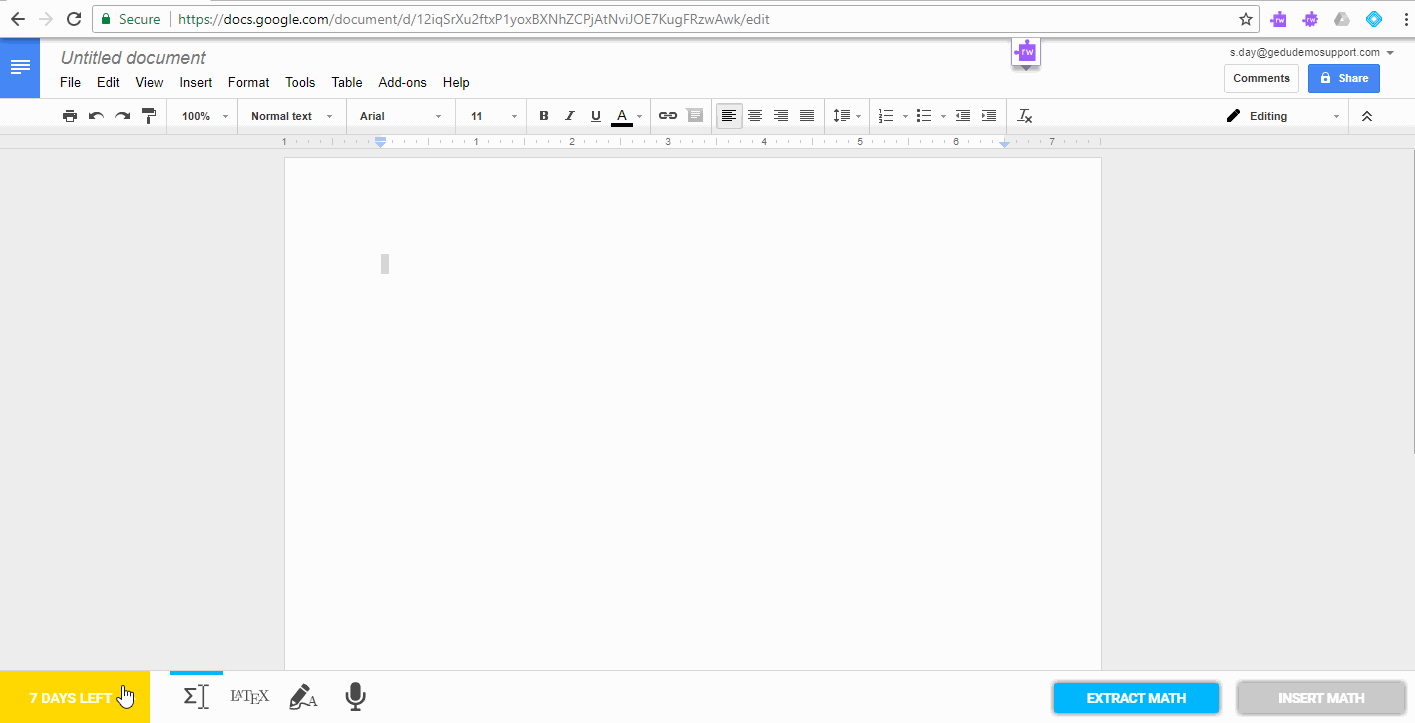Open the Docs home icon

[20, 67]
